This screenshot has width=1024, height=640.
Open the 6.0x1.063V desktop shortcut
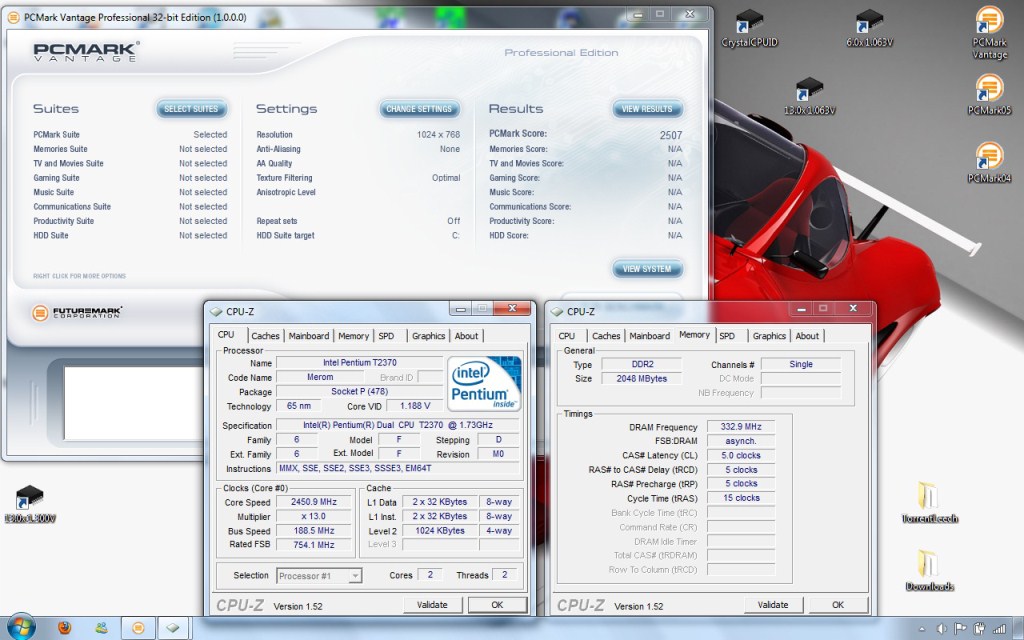click(x=869, y=29)
